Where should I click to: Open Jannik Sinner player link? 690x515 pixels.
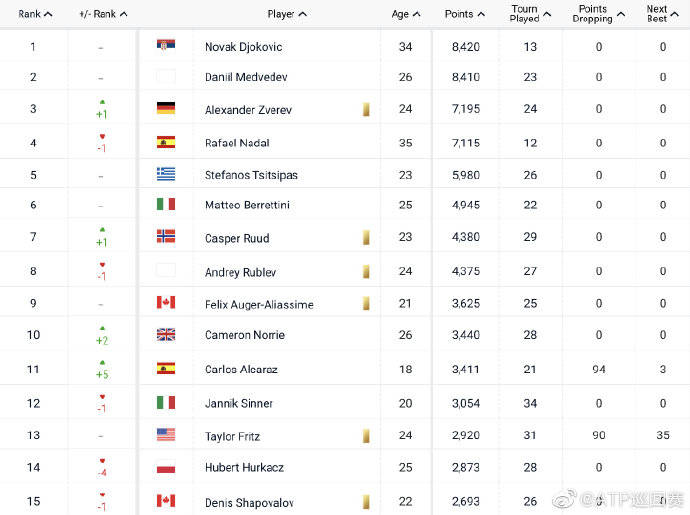239,403
